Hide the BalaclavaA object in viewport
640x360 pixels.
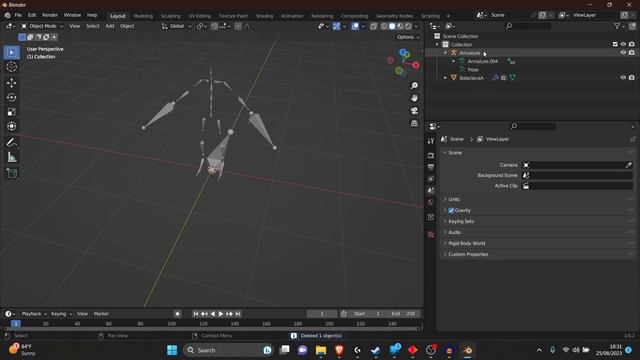coord(623,78)
